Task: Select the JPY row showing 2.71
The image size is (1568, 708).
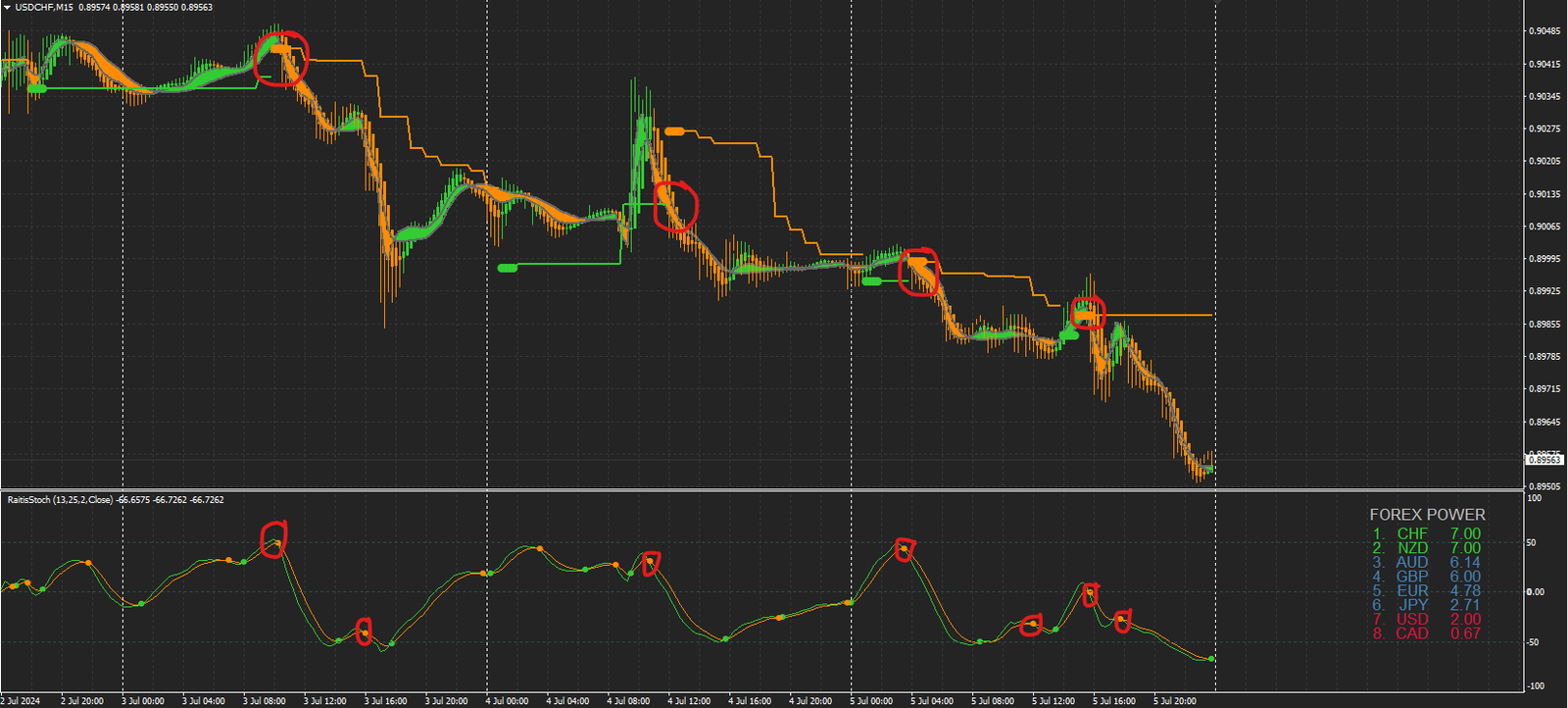Action: coord(1427,605)
